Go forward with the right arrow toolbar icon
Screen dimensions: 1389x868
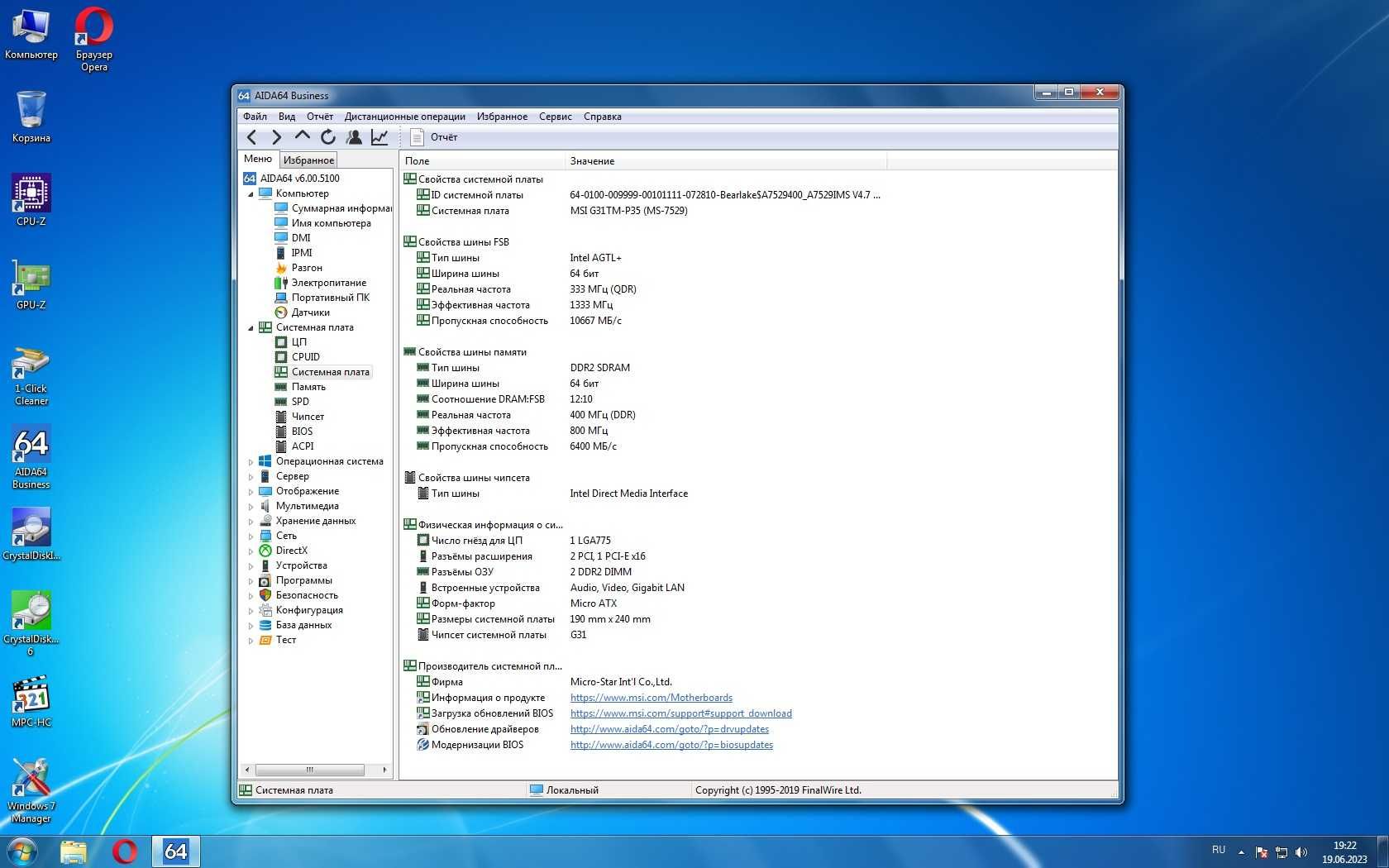[x=277, y=137]
